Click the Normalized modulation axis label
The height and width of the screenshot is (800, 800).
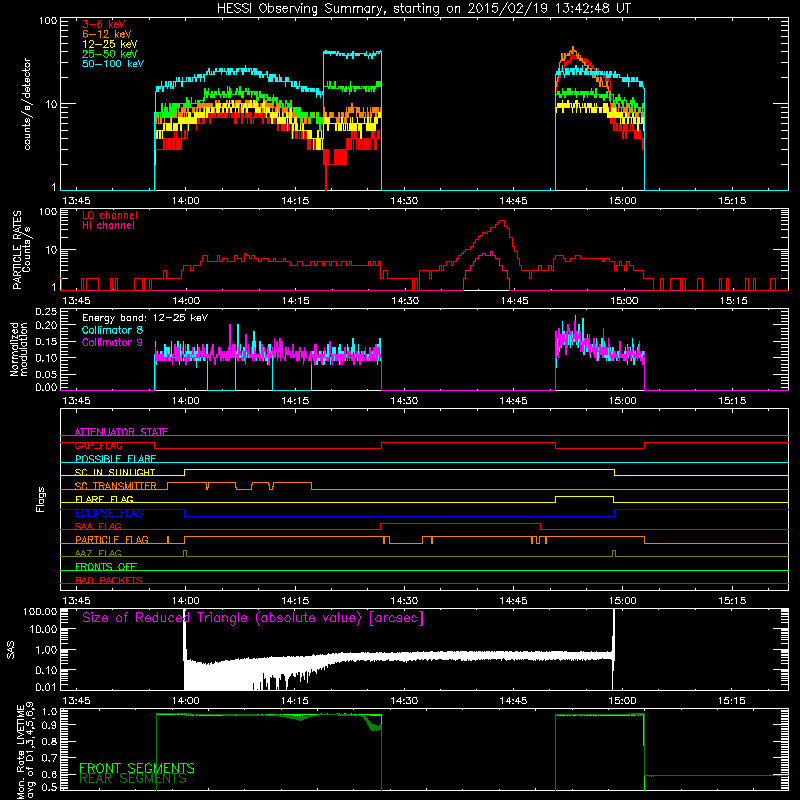pyautogui.click(x=18, y=349)
